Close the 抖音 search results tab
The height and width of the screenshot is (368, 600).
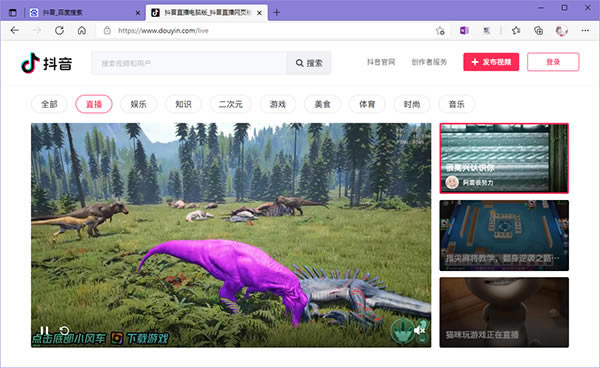tap(138, 13)
